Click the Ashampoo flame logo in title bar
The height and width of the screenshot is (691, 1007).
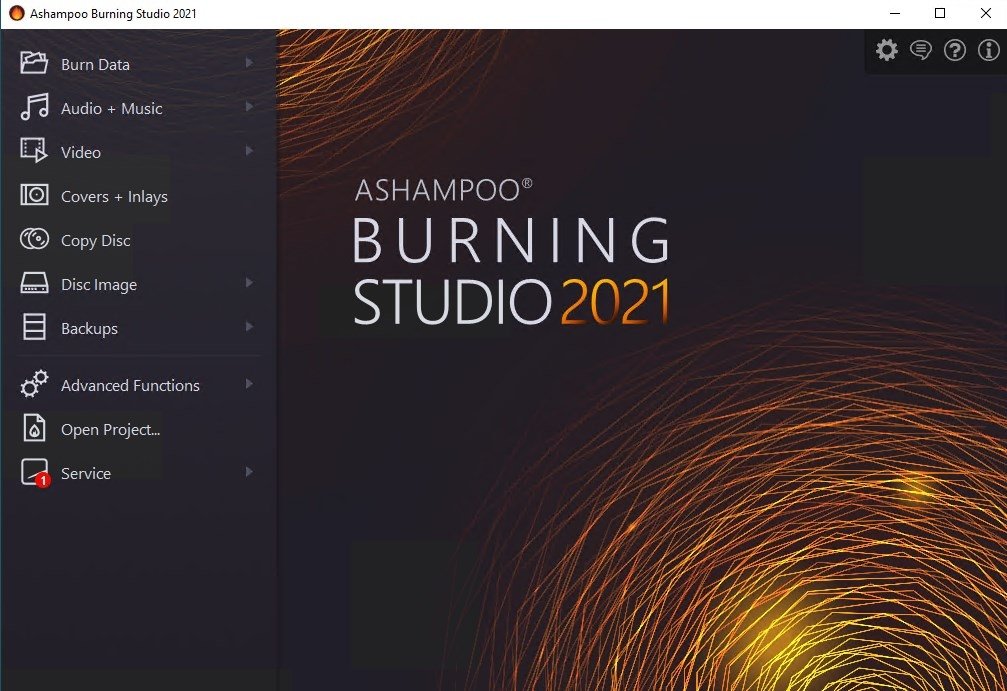click(x=17, y=13)
